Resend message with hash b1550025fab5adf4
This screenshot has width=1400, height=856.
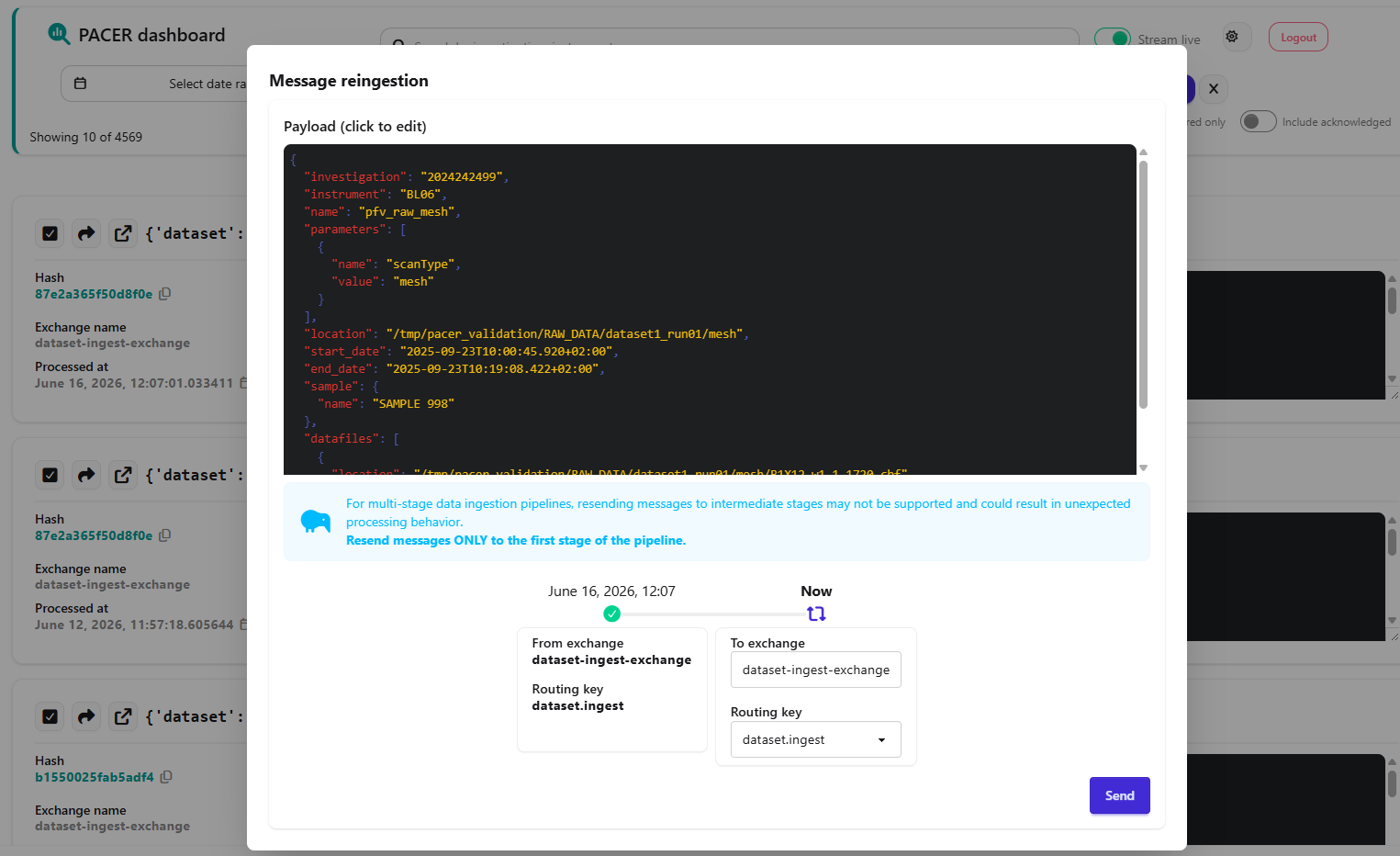pos(86,716)
